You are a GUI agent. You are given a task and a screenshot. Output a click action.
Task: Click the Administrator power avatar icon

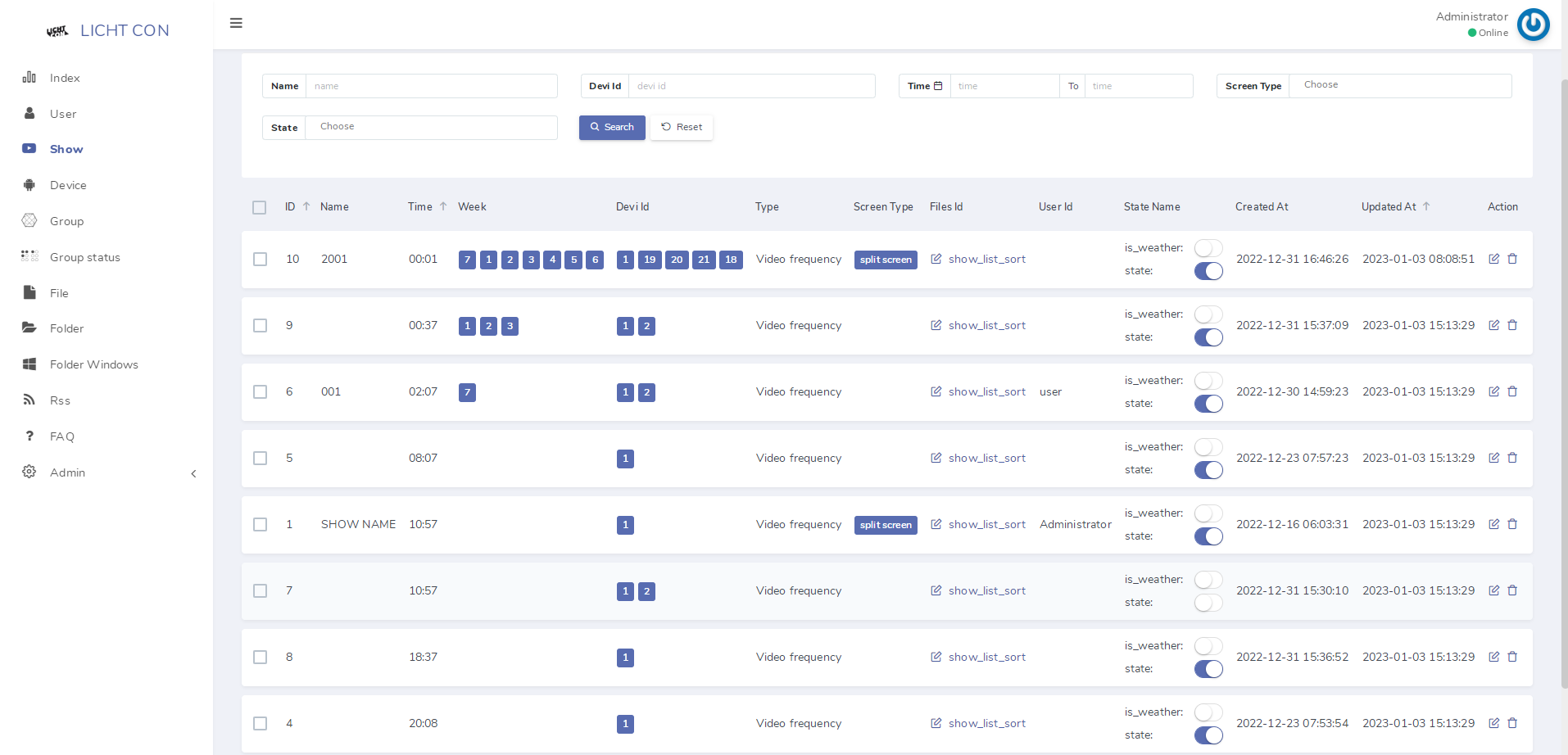[x=1533, y=25]
